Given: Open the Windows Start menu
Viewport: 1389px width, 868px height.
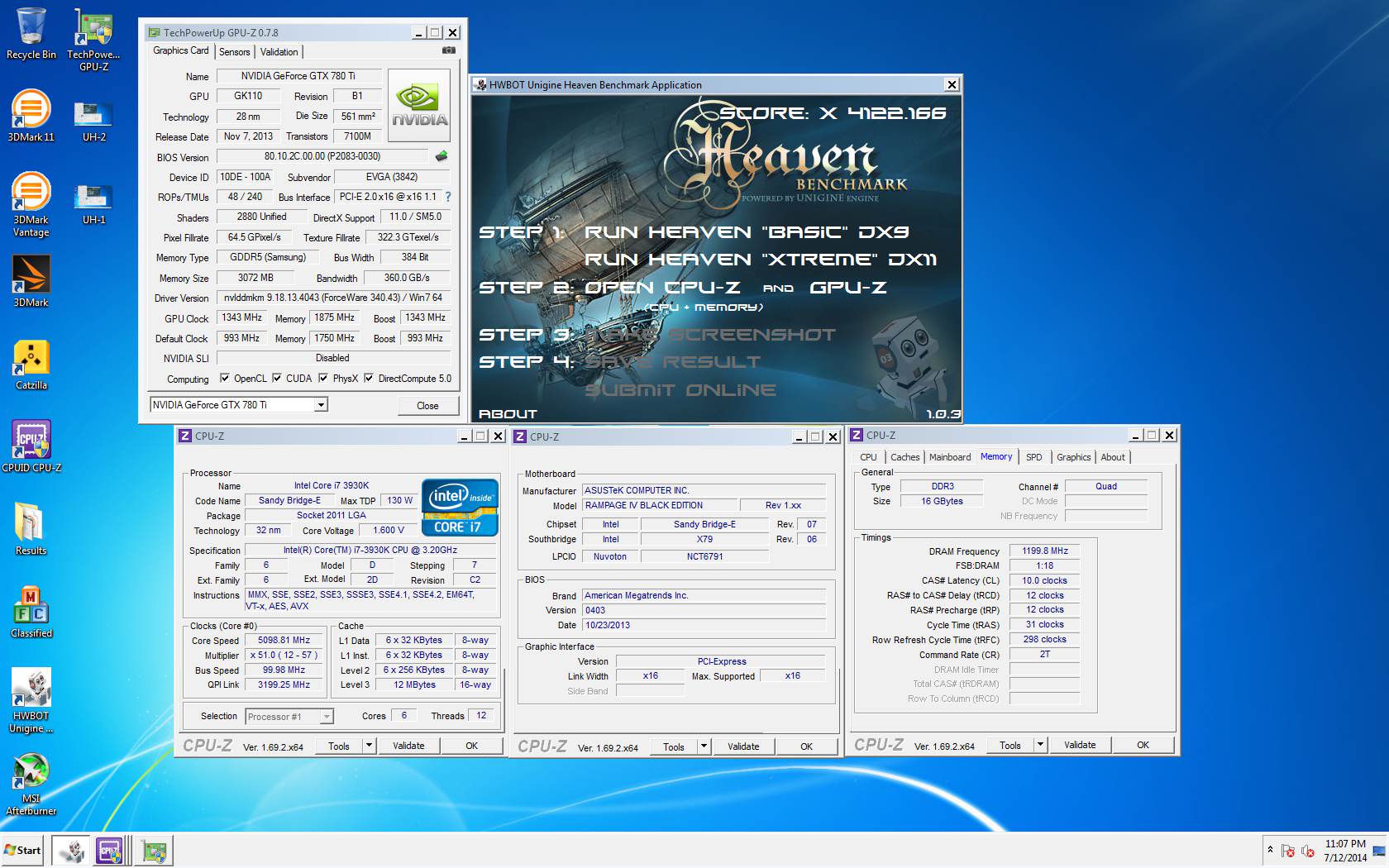Looking at the screenshot, I should [x=22, y=850].
